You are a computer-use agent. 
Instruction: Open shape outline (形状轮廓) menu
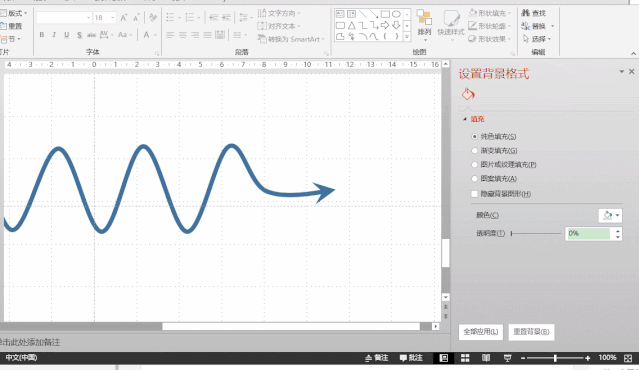tap(489, 26)
